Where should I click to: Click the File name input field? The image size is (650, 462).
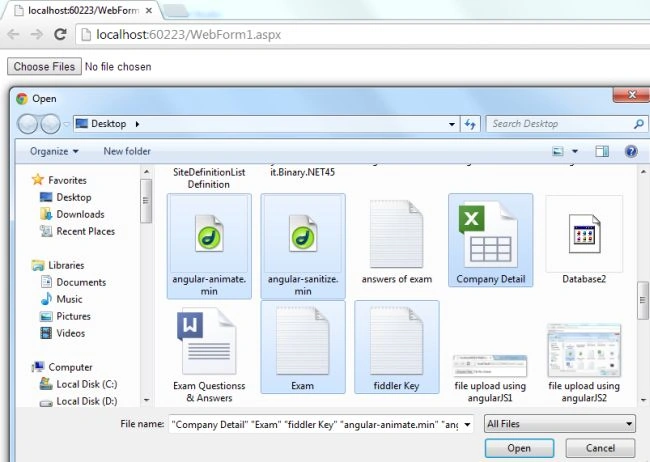[315, 424]
